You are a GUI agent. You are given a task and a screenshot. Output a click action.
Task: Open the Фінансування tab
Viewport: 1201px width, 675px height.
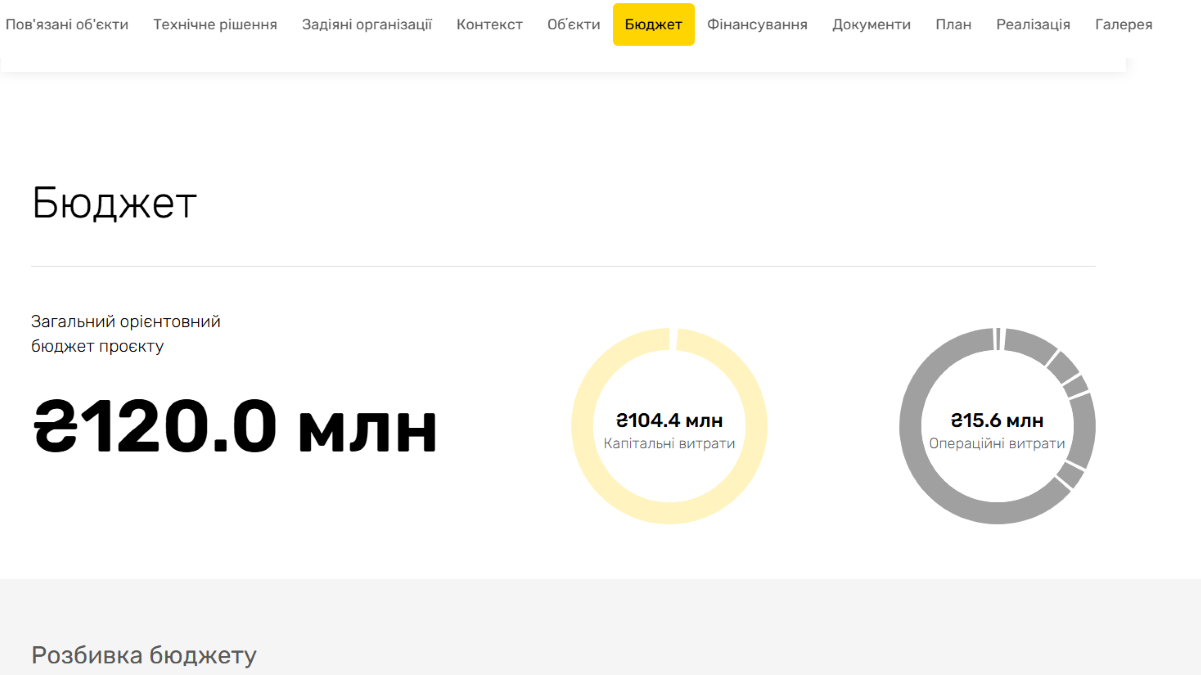[757, 24]
